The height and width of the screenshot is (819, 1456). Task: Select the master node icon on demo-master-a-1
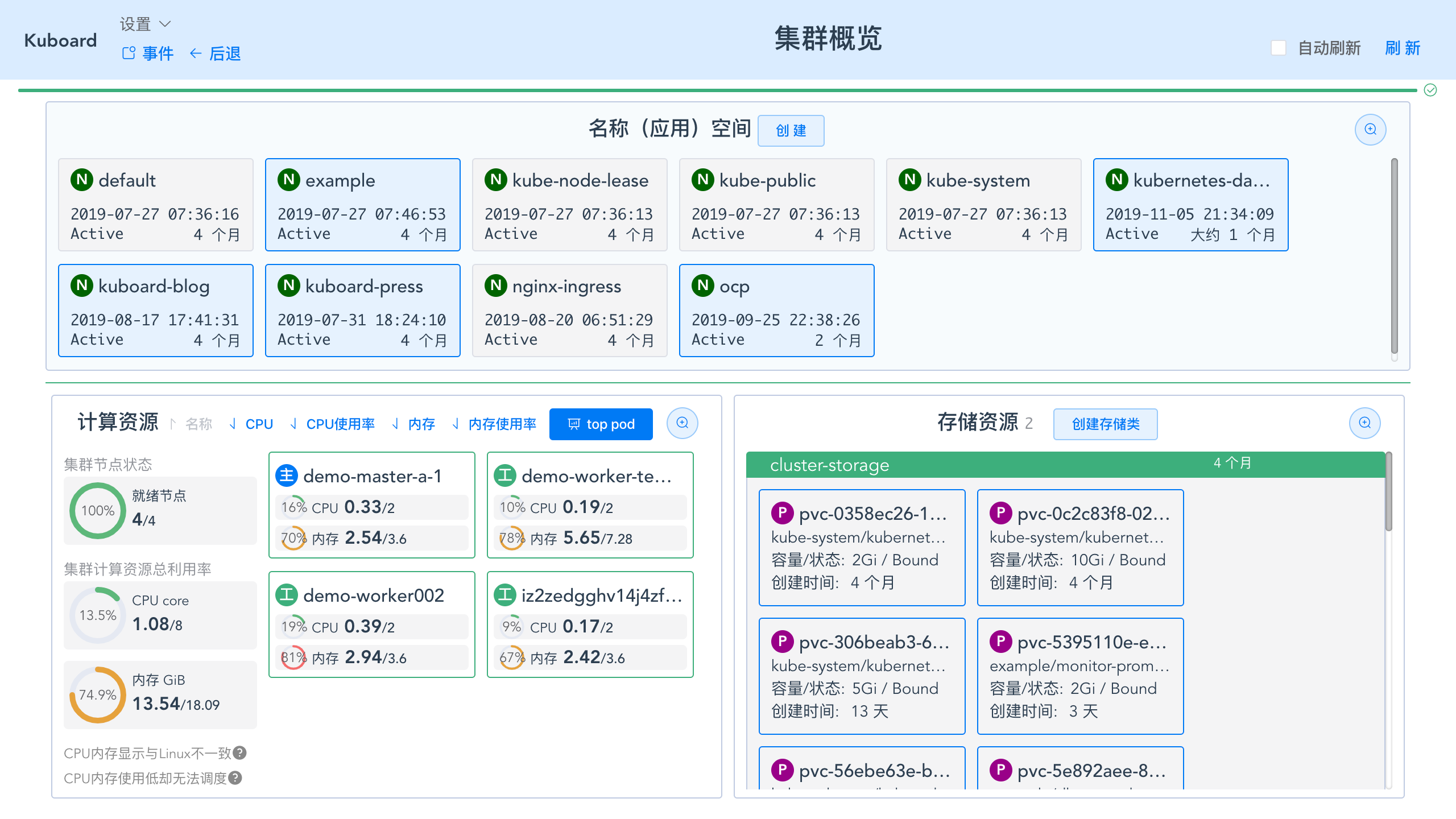pos(287,475)
